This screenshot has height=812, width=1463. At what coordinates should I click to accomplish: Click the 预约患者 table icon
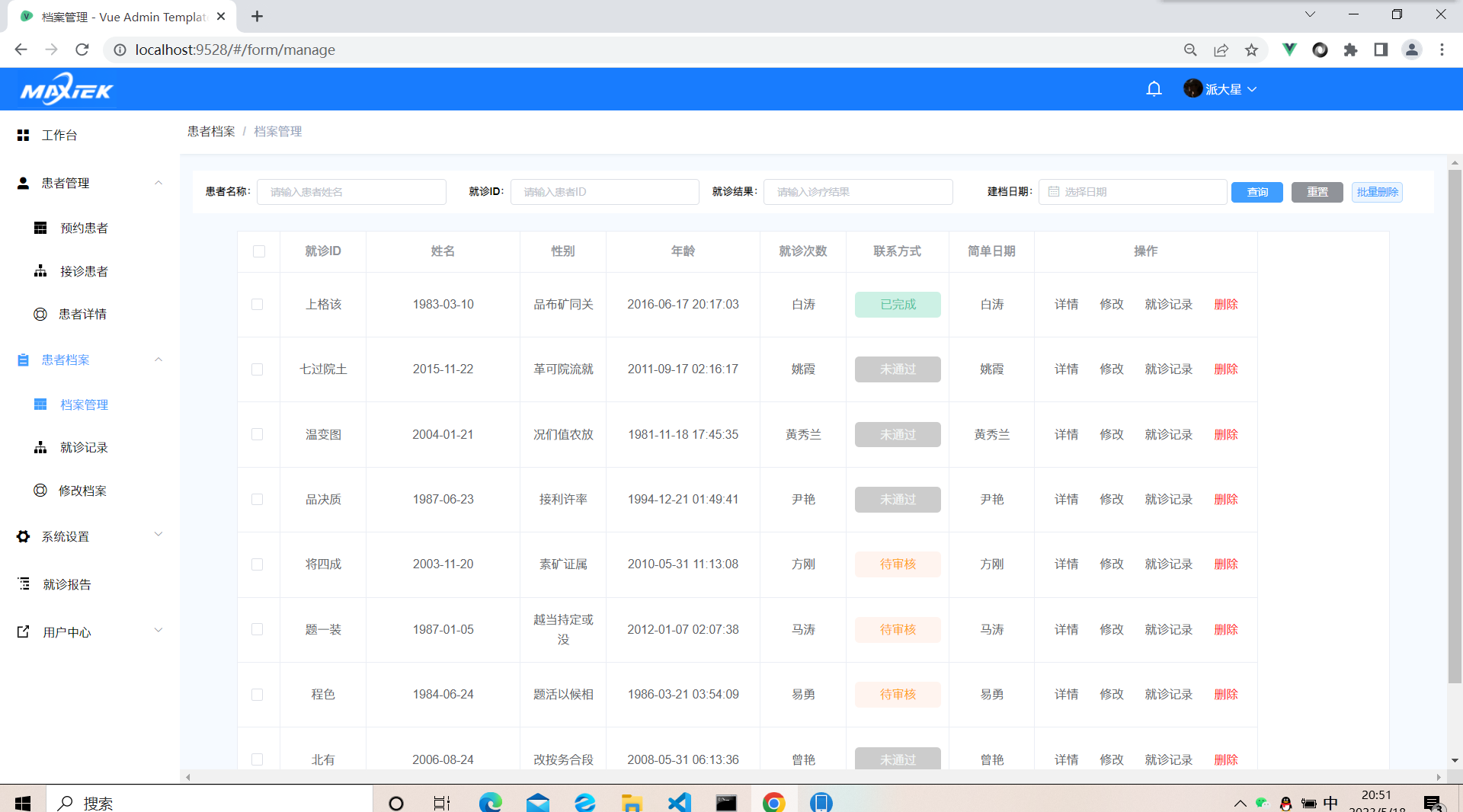pyautogui.click(x=40, y=228)
